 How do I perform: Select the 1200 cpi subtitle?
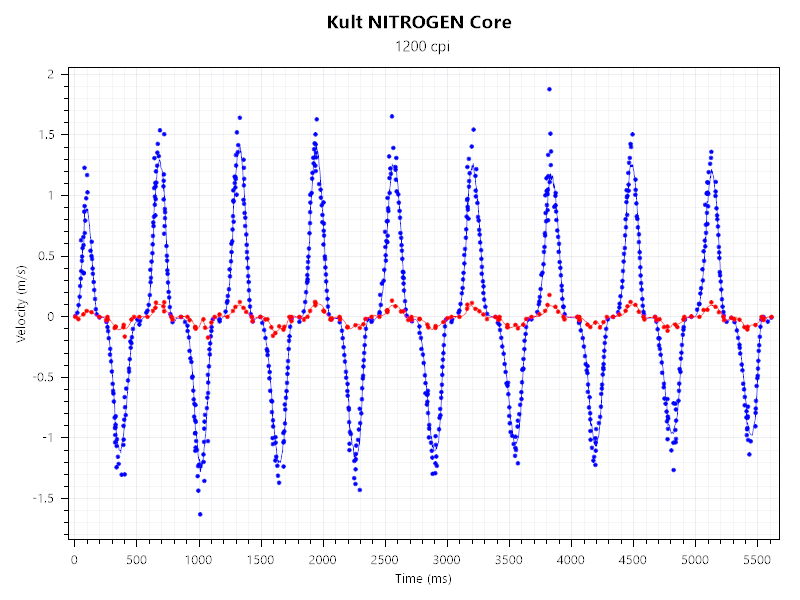click(x=419, y=47)
